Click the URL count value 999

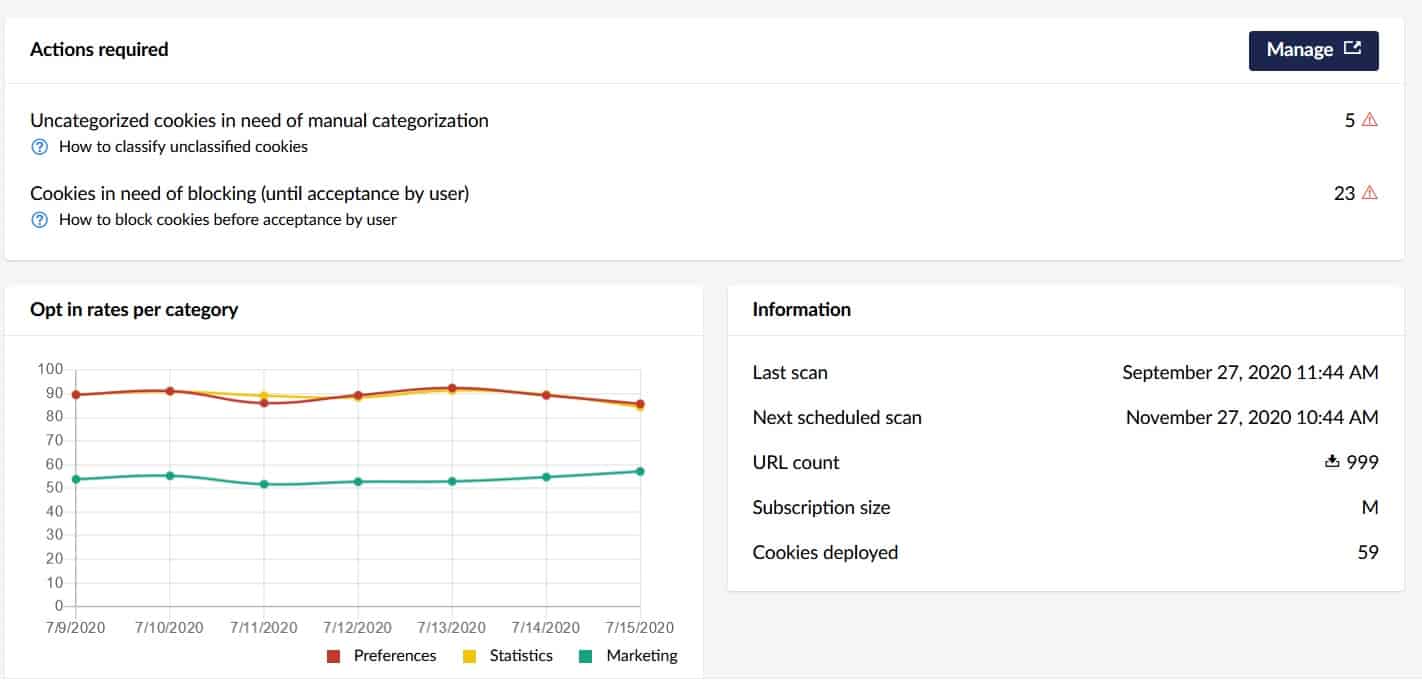tap(1362, 462)
